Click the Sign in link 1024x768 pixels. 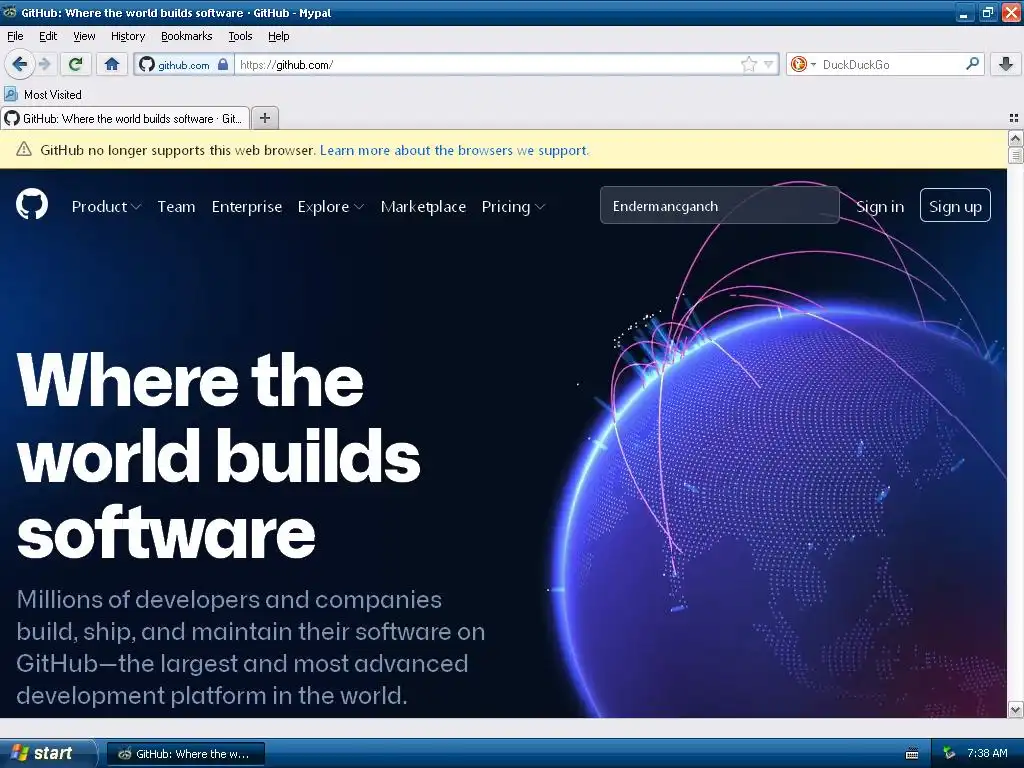[880, 206]
